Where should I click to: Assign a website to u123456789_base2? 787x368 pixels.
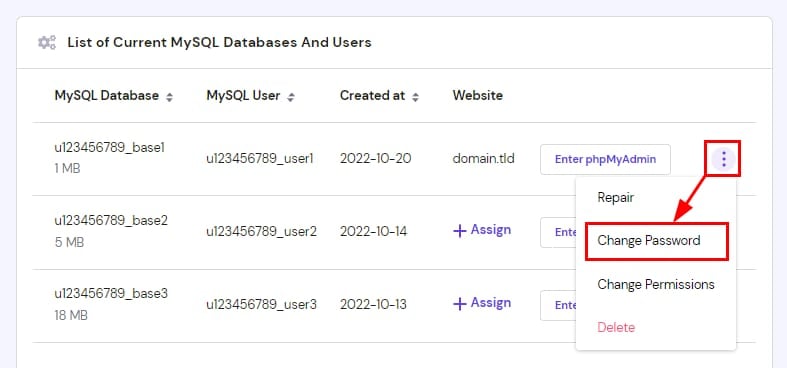[482, 230]
